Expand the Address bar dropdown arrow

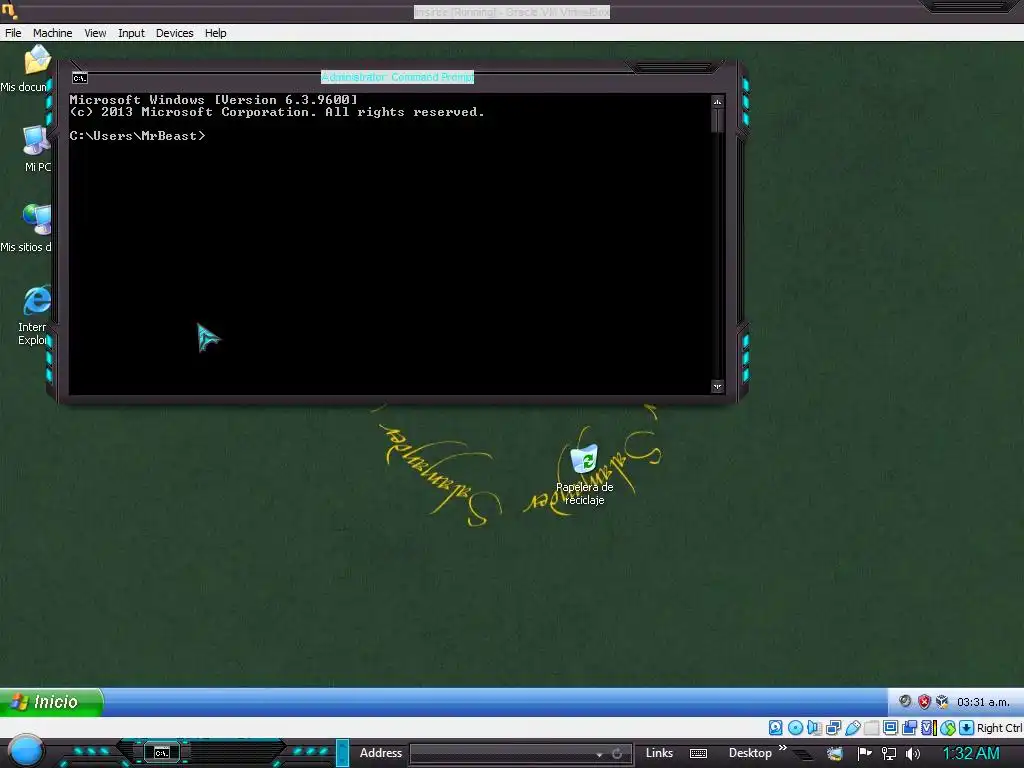[x=600, y=754]
